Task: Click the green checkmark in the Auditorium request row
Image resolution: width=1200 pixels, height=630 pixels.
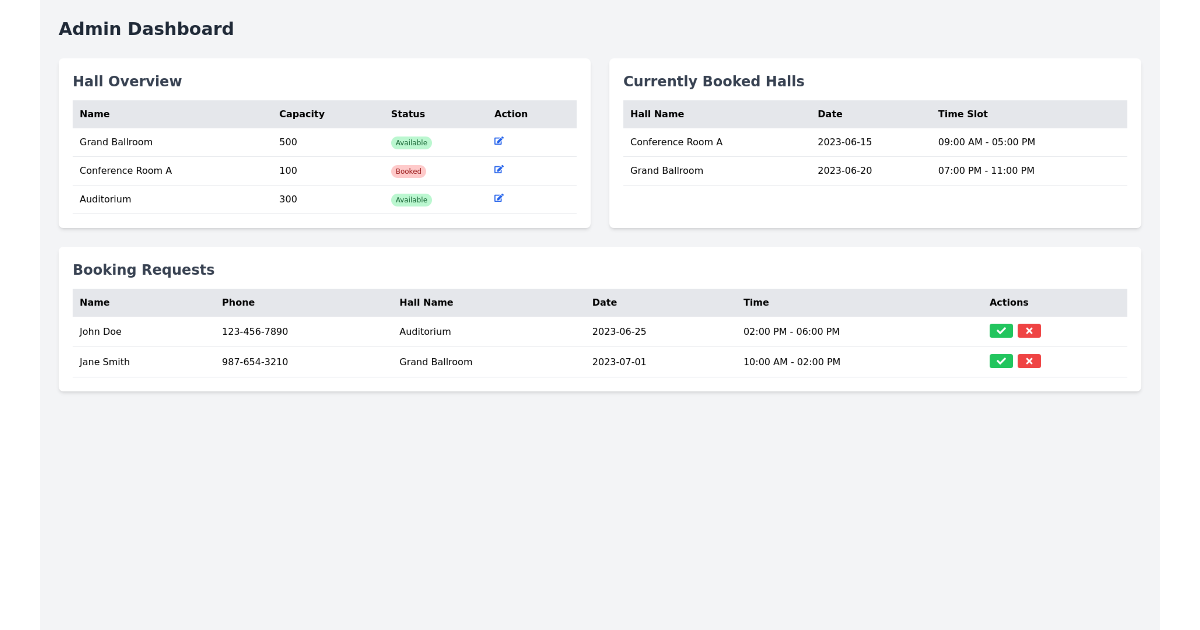Action: pyautogui.click(x=1001, y=330)
